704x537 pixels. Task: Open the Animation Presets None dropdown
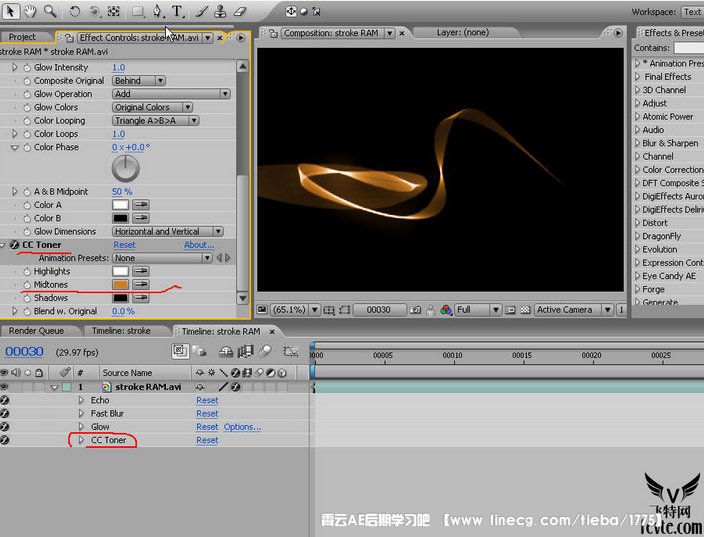pyautogui.click(x=162, y=258)
